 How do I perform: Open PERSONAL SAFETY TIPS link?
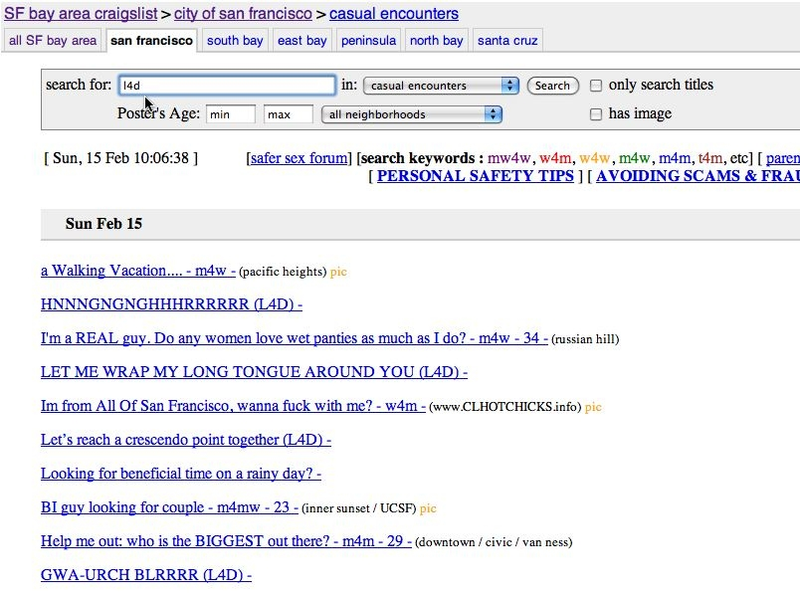coord(475,176)
